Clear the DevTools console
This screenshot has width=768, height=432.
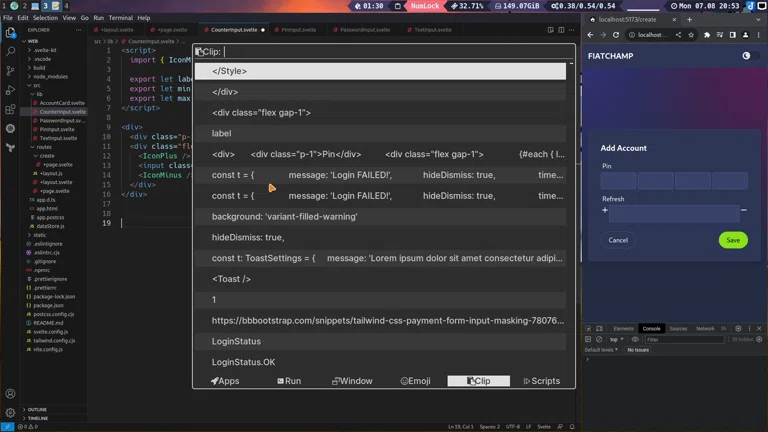coord(599,339)
